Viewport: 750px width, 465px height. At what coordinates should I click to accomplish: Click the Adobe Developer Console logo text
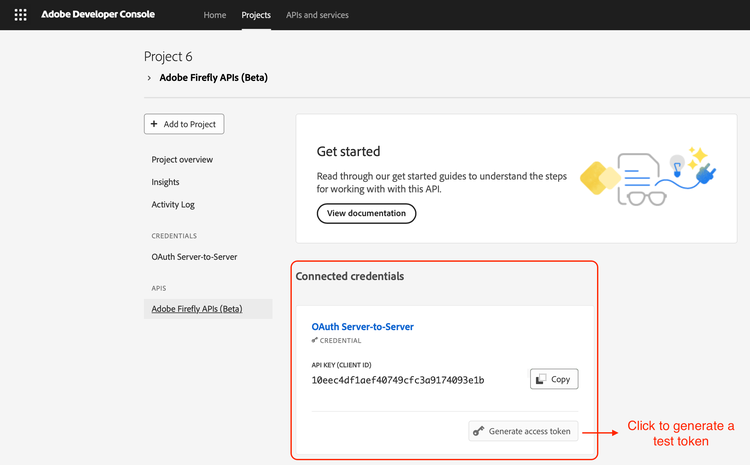[x=98, y=14]
